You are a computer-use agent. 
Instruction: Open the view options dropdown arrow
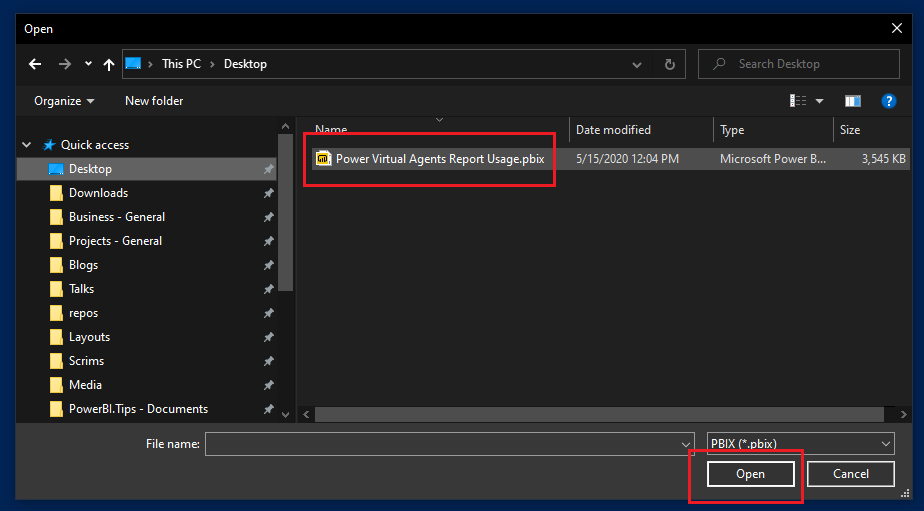(819, 101)
